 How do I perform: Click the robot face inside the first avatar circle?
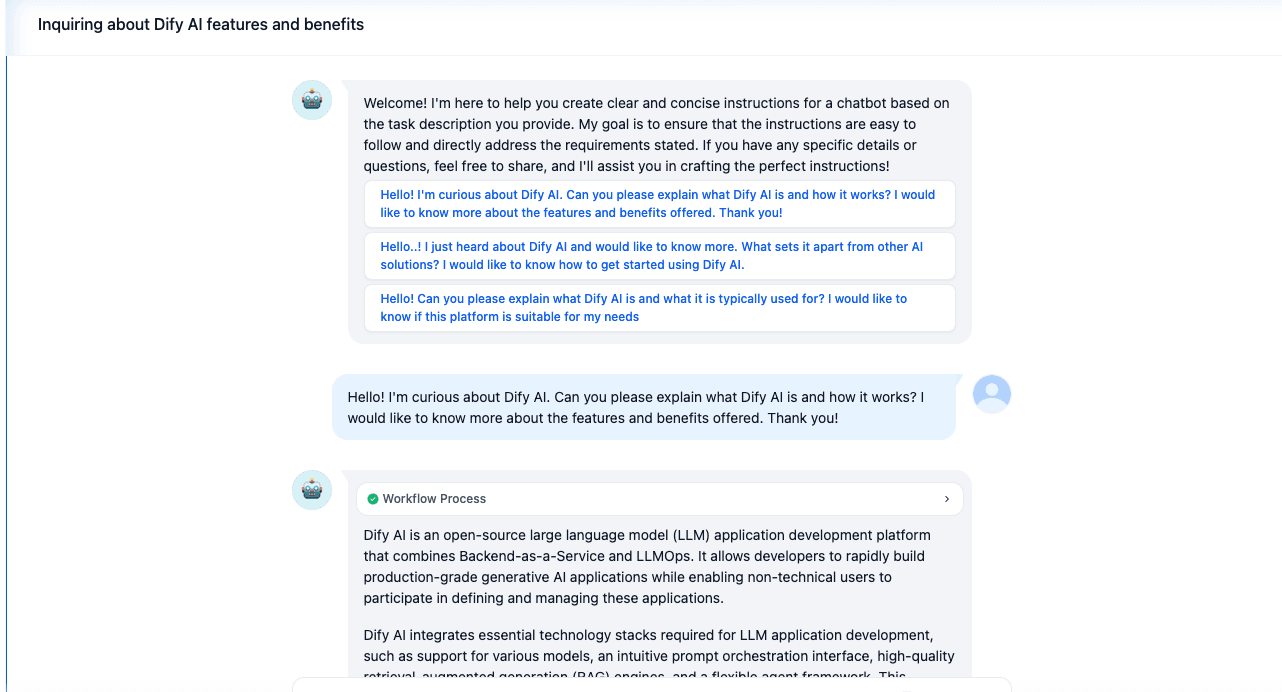311,100
